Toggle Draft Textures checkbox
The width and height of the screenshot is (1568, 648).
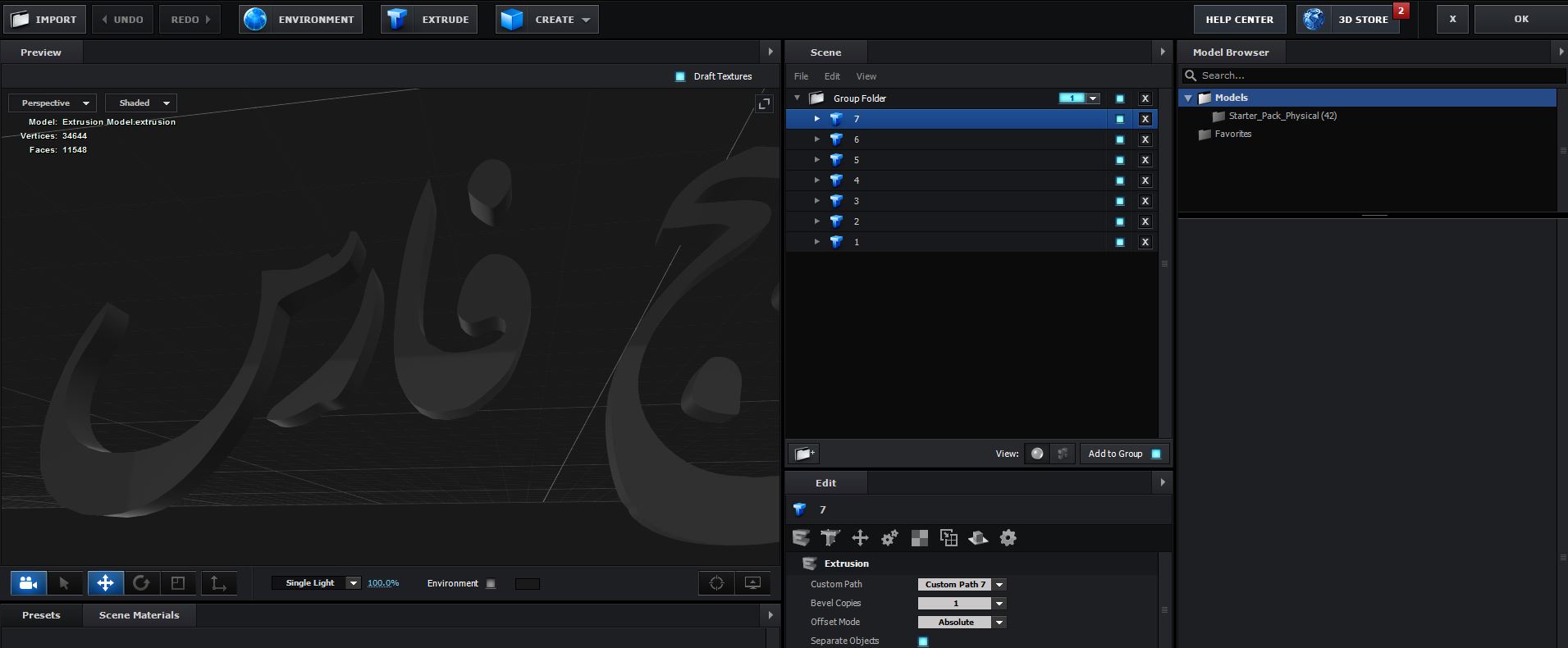680,76
